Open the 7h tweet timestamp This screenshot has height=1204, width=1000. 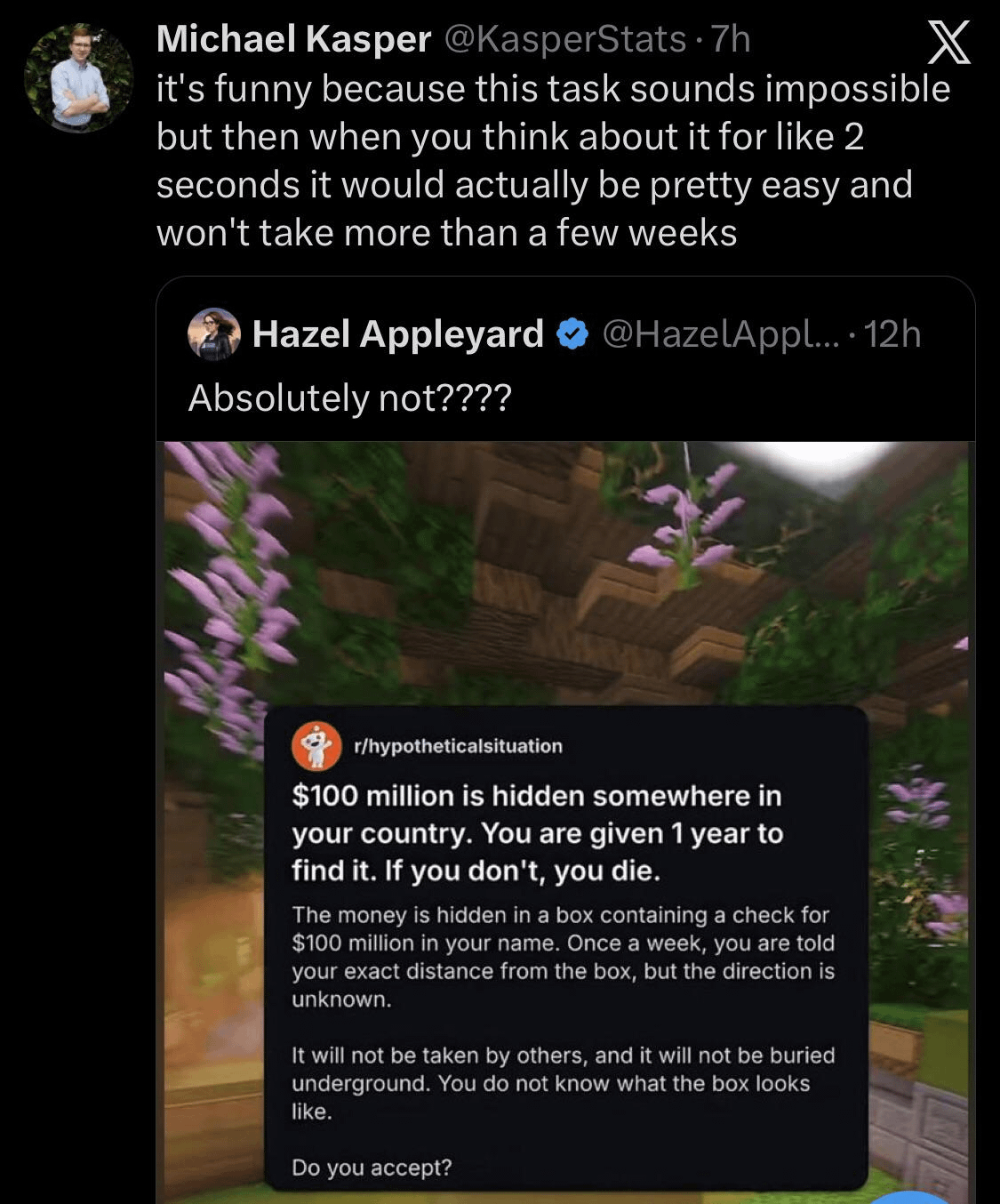(x=731, y=39)
